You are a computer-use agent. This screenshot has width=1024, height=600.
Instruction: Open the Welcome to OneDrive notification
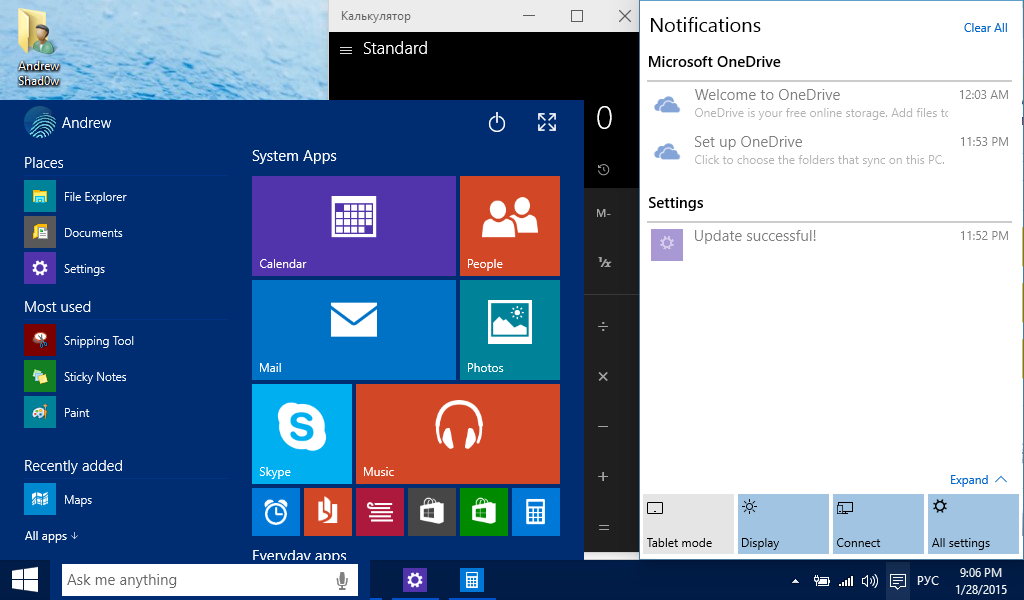click(829, 104)
